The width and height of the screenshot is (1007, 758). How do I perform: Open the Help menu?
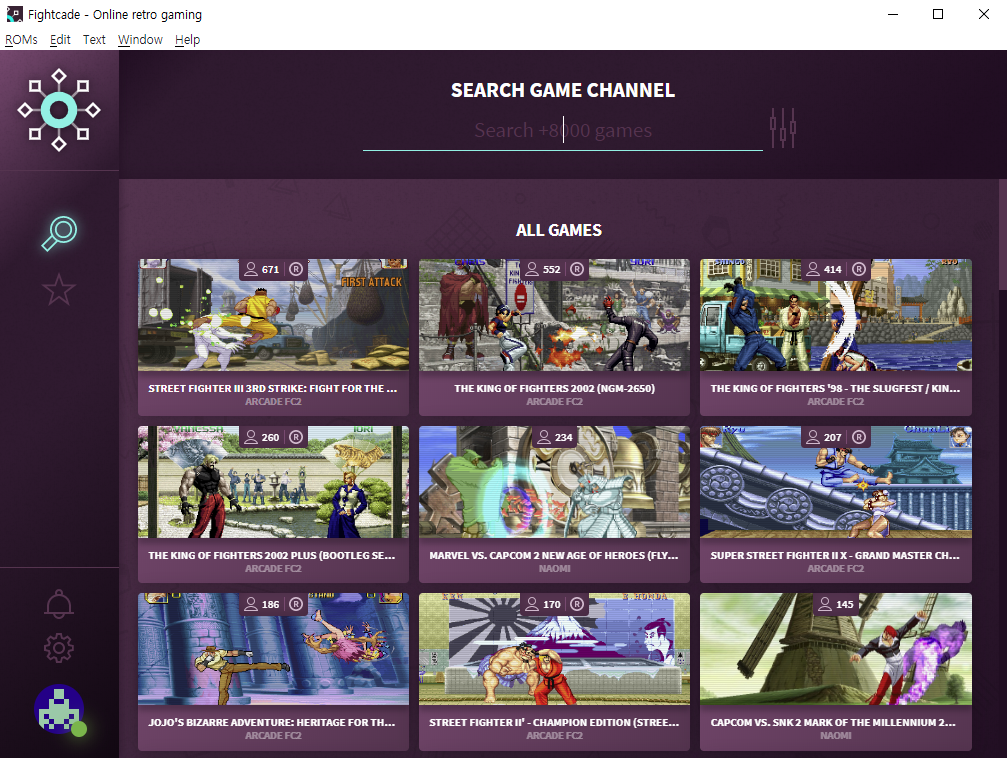pos(188,40)
